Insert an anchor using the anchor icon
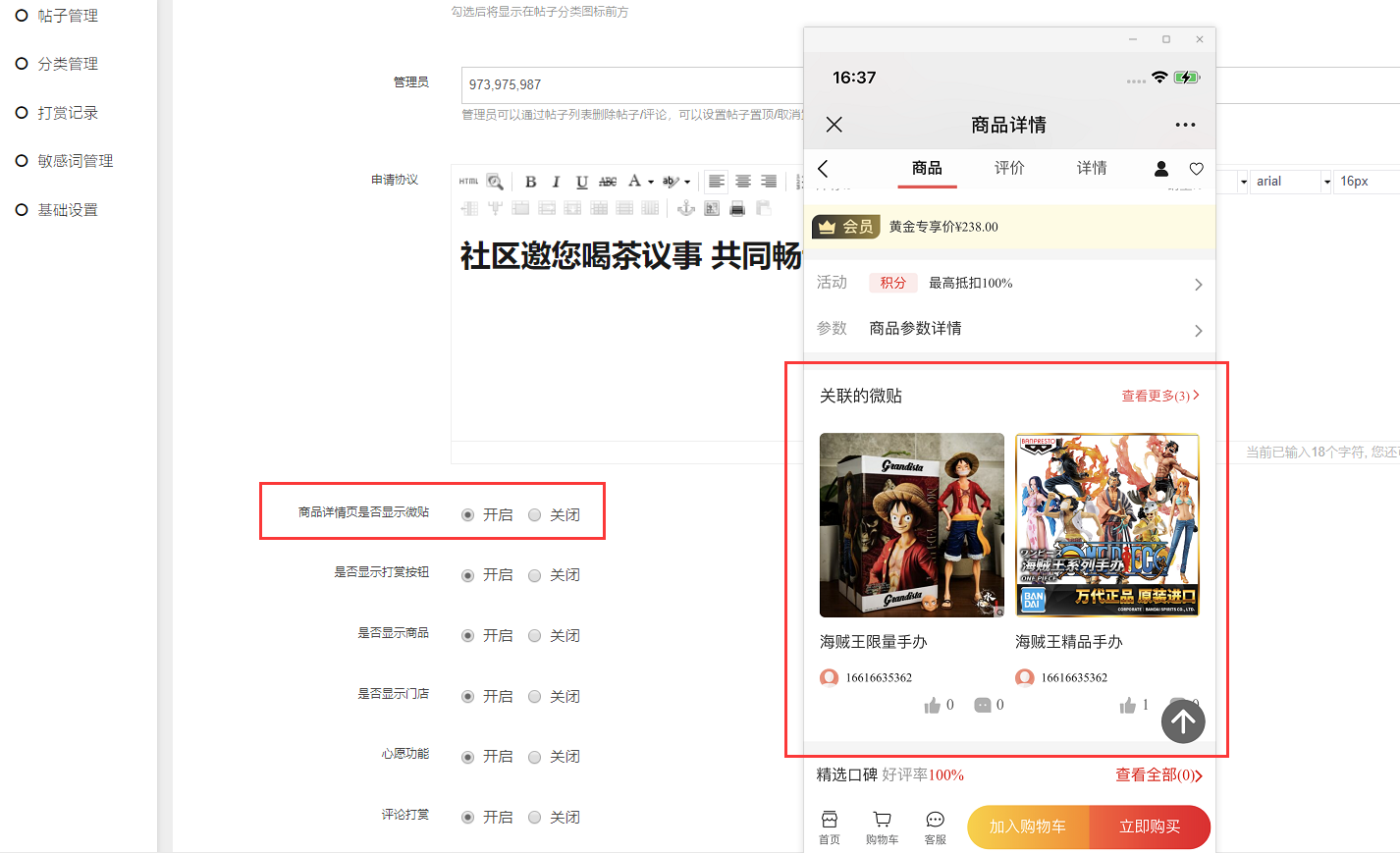The height and width of the screenshot is (853, 1400). [x=686, y=208]
